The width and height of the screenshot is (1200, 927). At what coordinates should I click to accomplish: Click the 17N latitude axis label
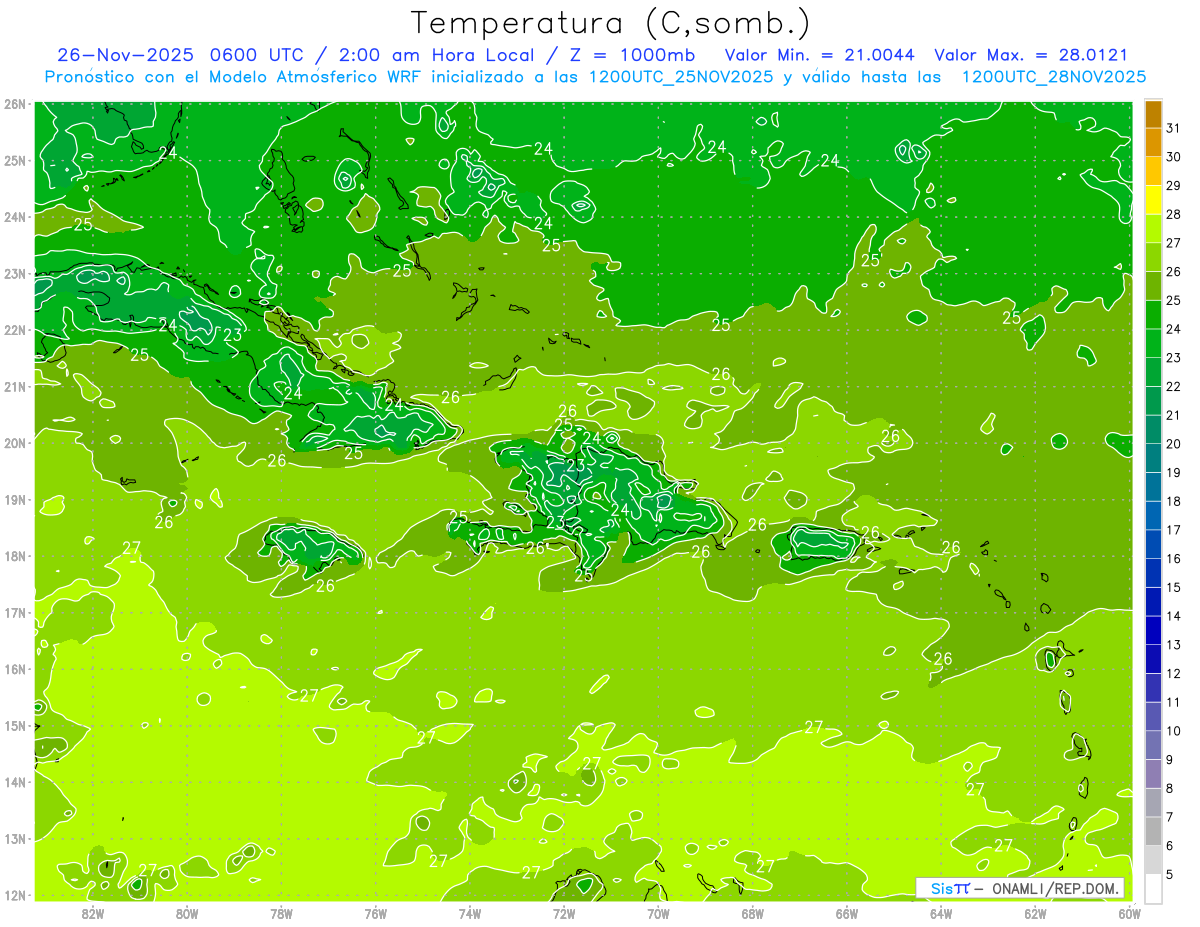coord(16,612)
